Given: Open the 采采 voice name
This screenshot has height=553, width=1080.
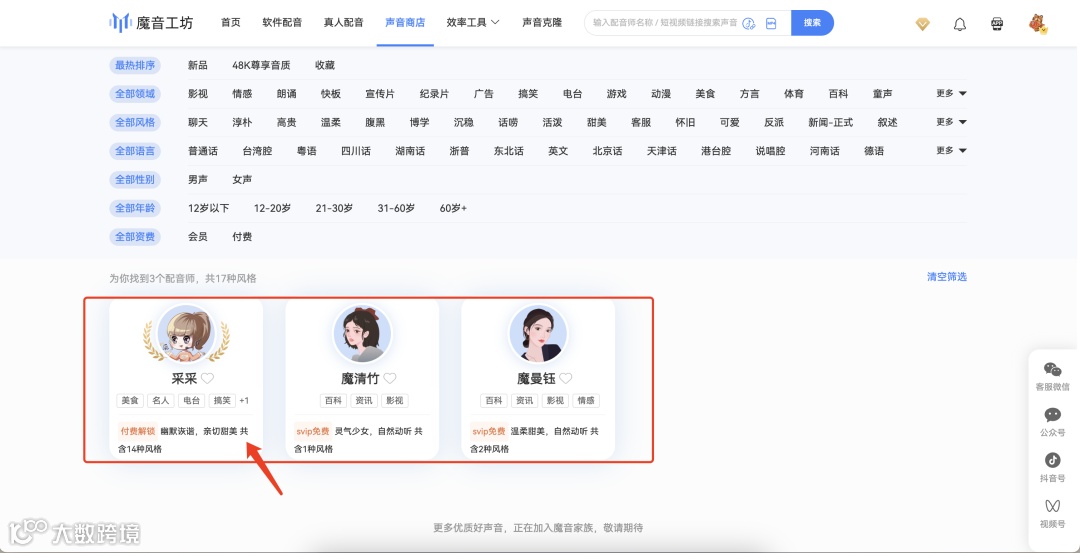Looking at the screenshot, I should (x=184, y=378).
